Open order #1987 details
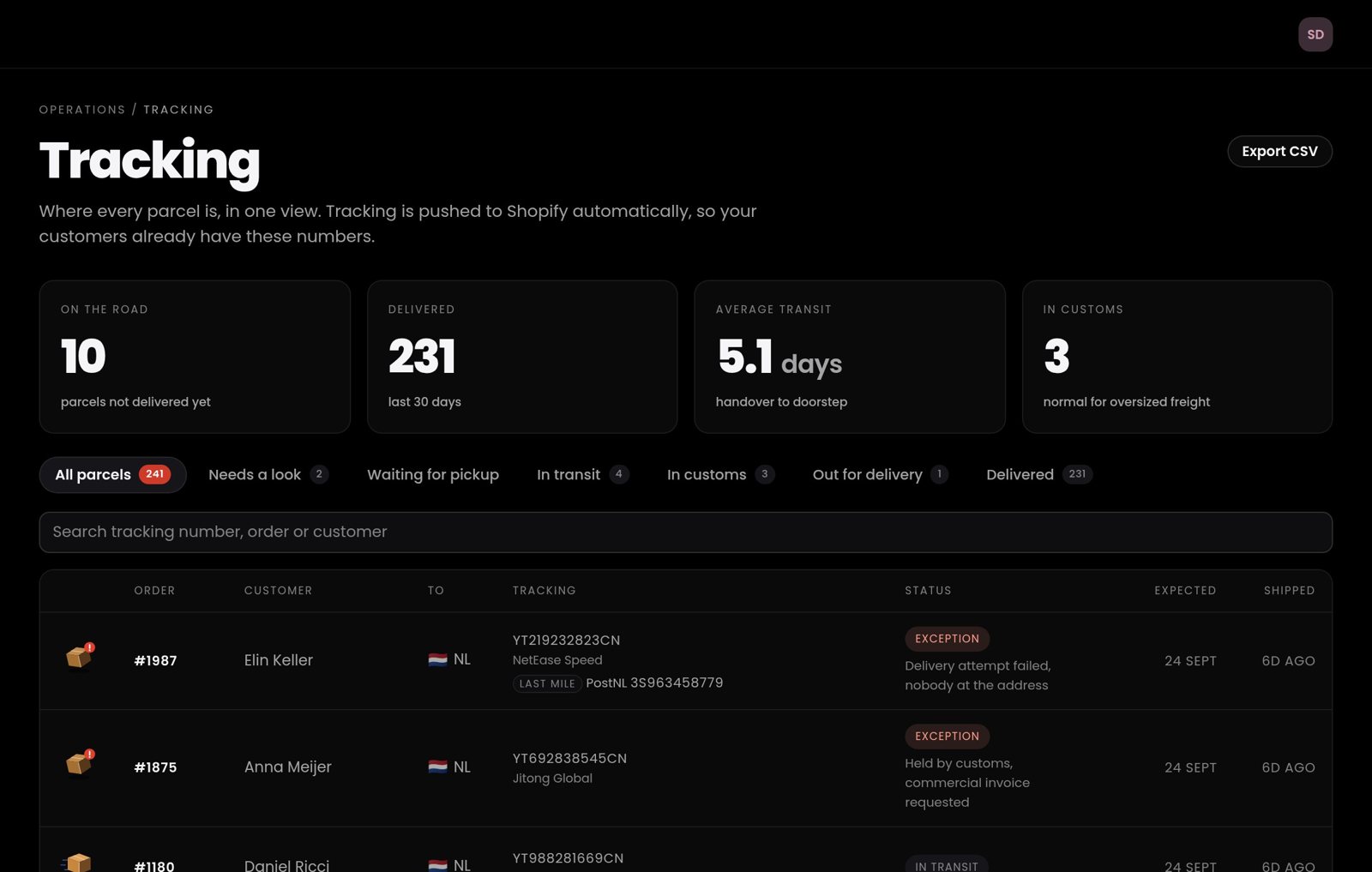This screenshot has height=872, width=1372. [x=155, y=661]
